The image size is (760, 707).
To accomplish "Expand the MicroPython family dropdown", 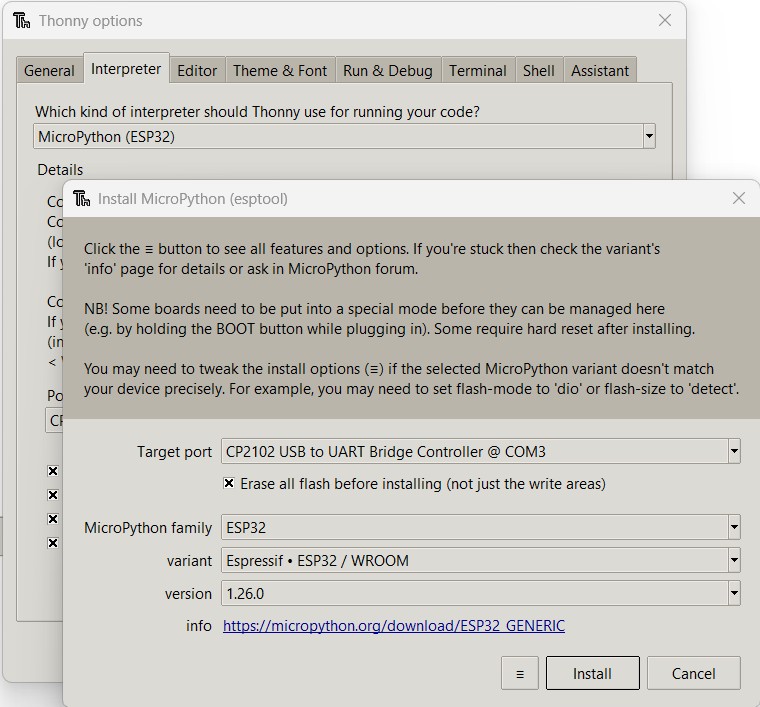I will pyautogui.click(x=734, y=527).
